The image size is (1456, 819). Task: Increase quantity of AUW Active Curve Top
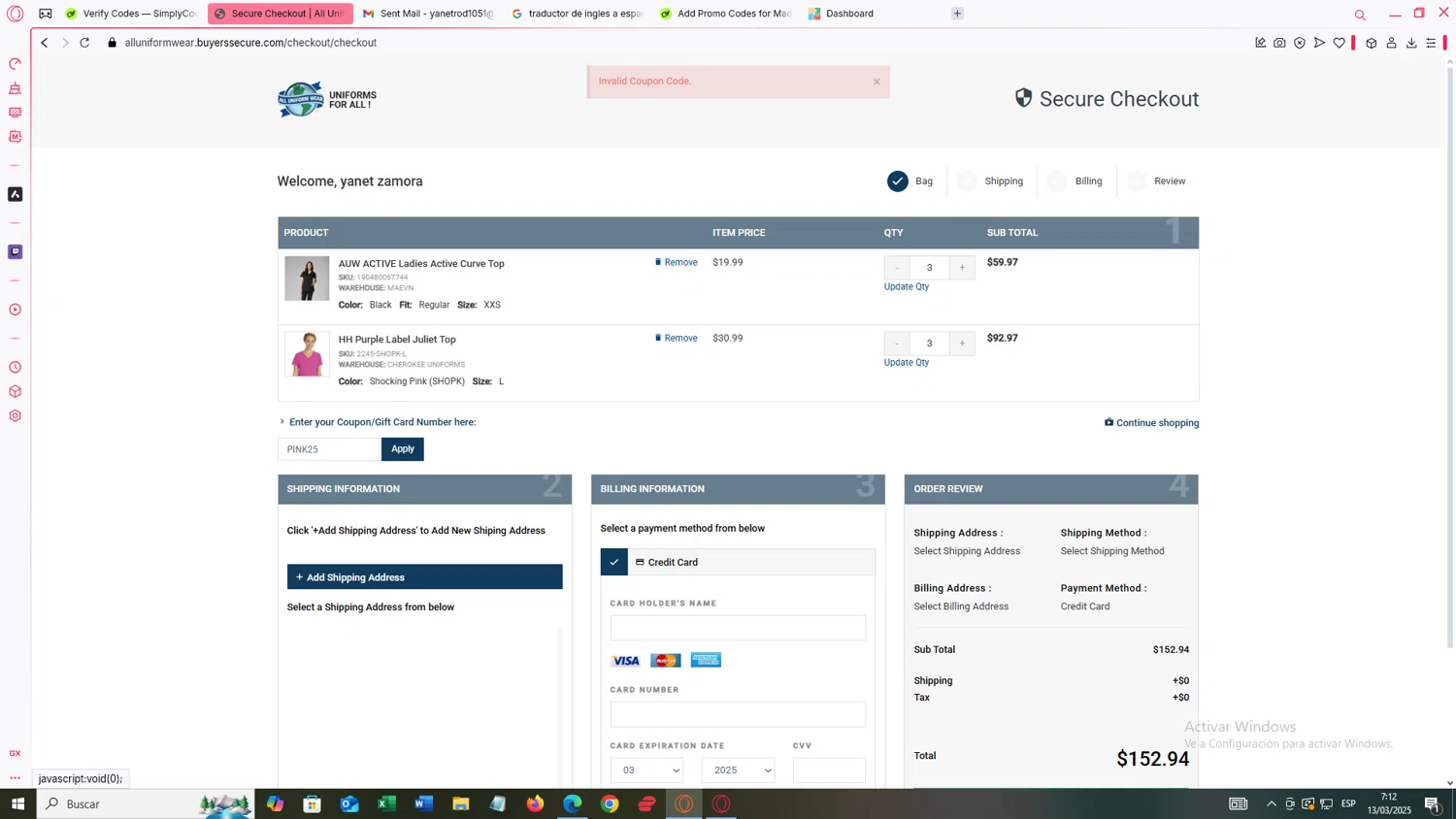pos(962,268)
